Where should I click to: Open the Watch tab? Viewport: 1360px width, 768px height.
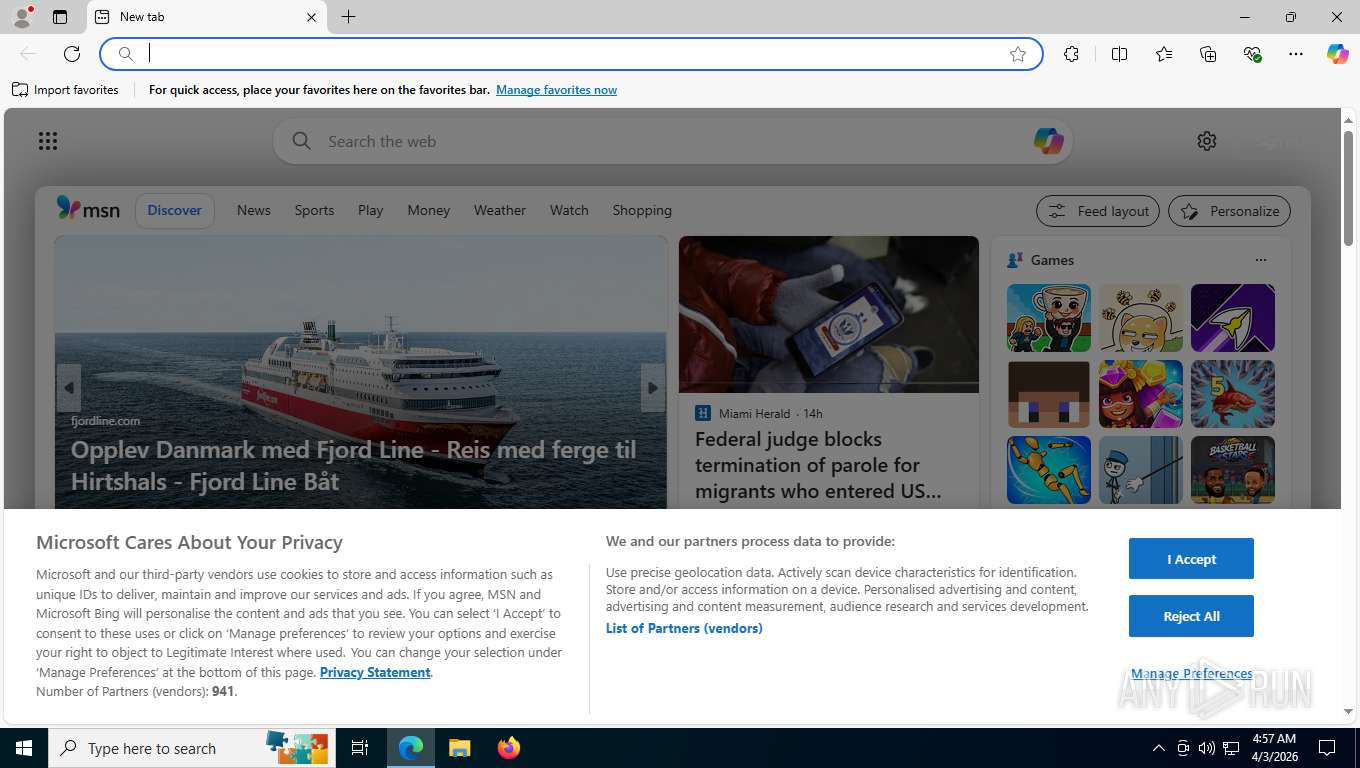click(x=569, y=210)
